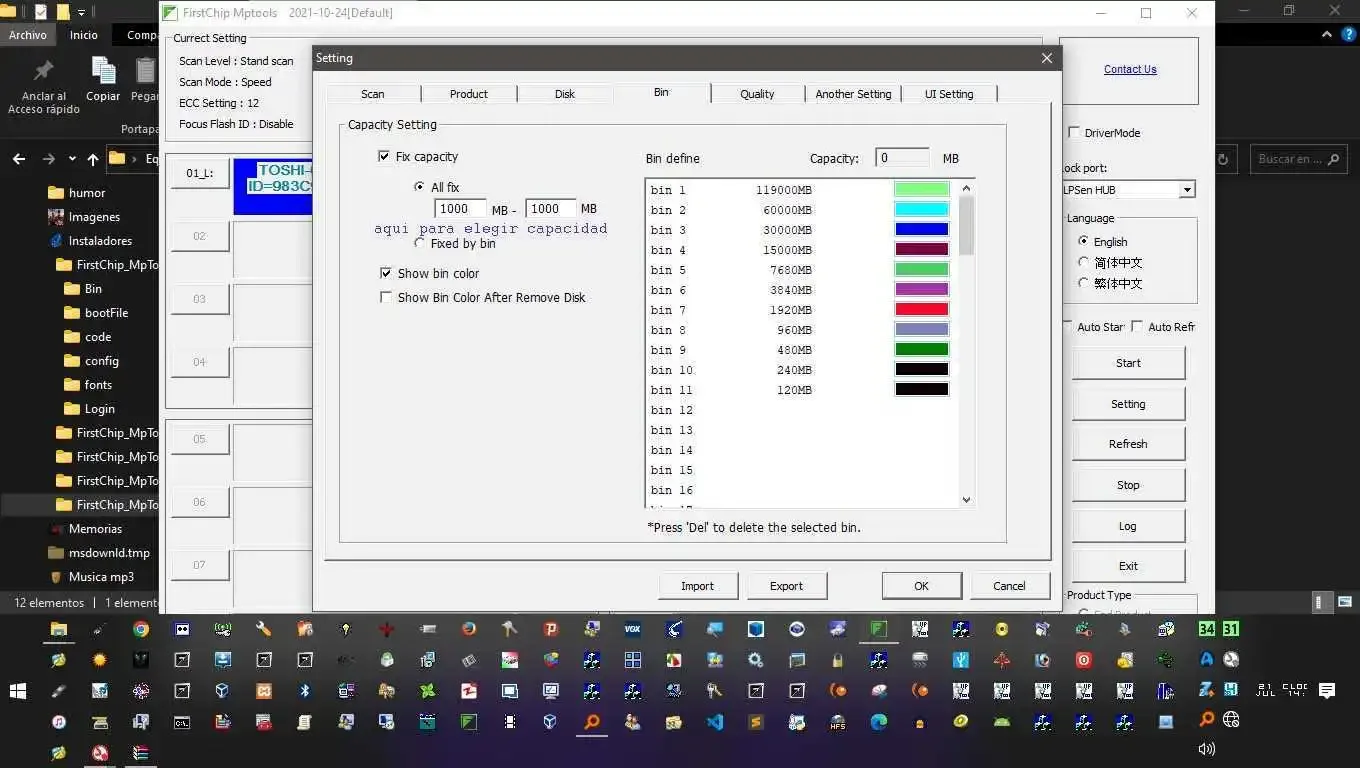Click Anclar al Acceso rápido pin icon

click(x=44, y=71)
